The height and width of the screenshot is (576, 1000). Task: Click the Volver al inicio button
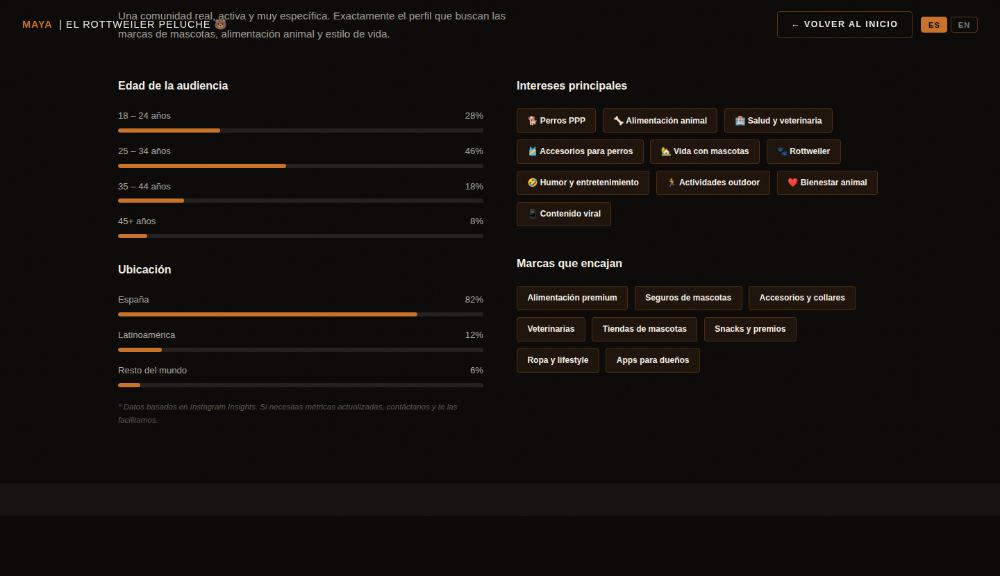point(844,24)
